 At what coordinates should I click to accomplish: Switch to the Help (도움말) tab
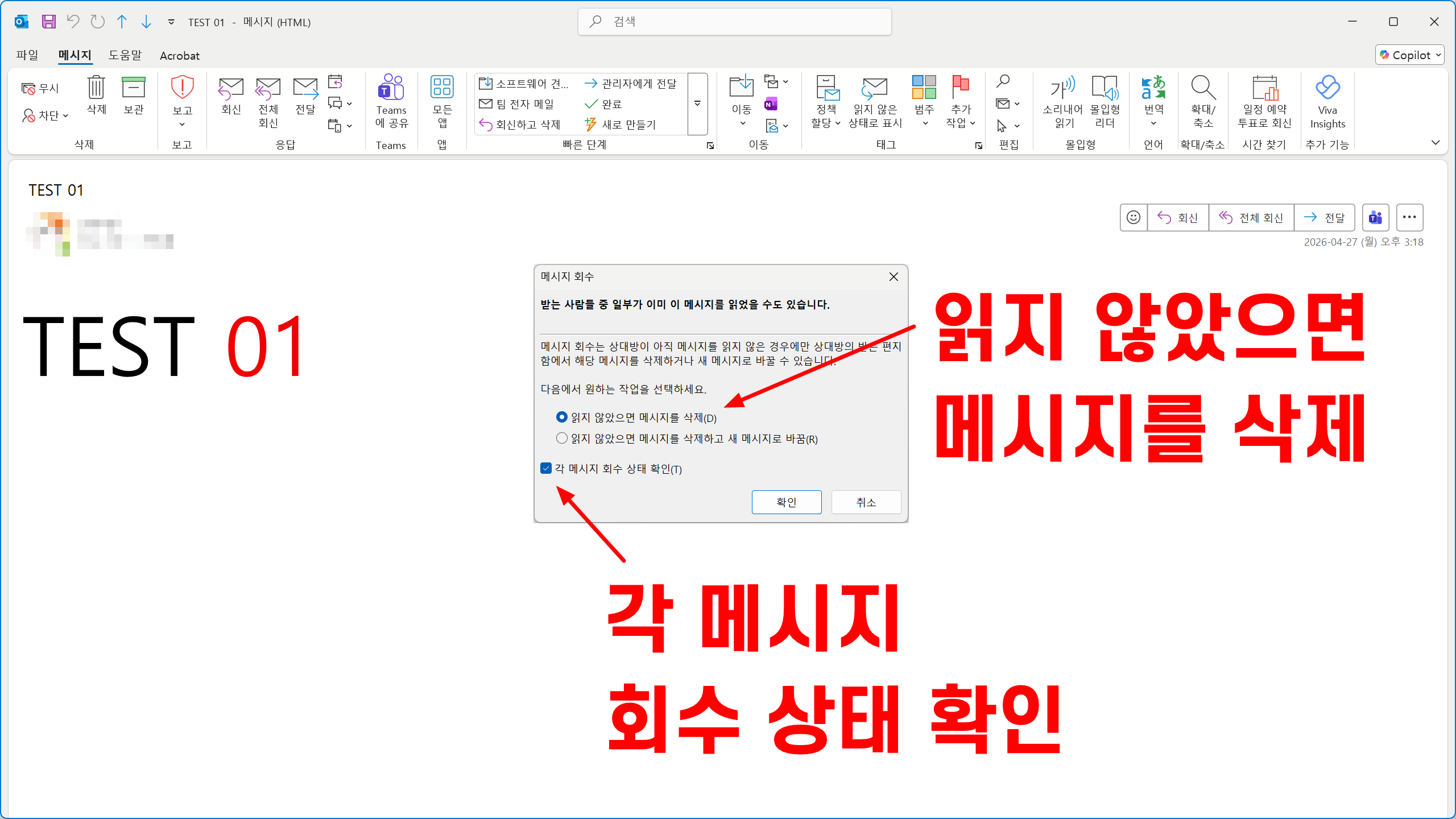pyautogui.click(x=125, y=55)
